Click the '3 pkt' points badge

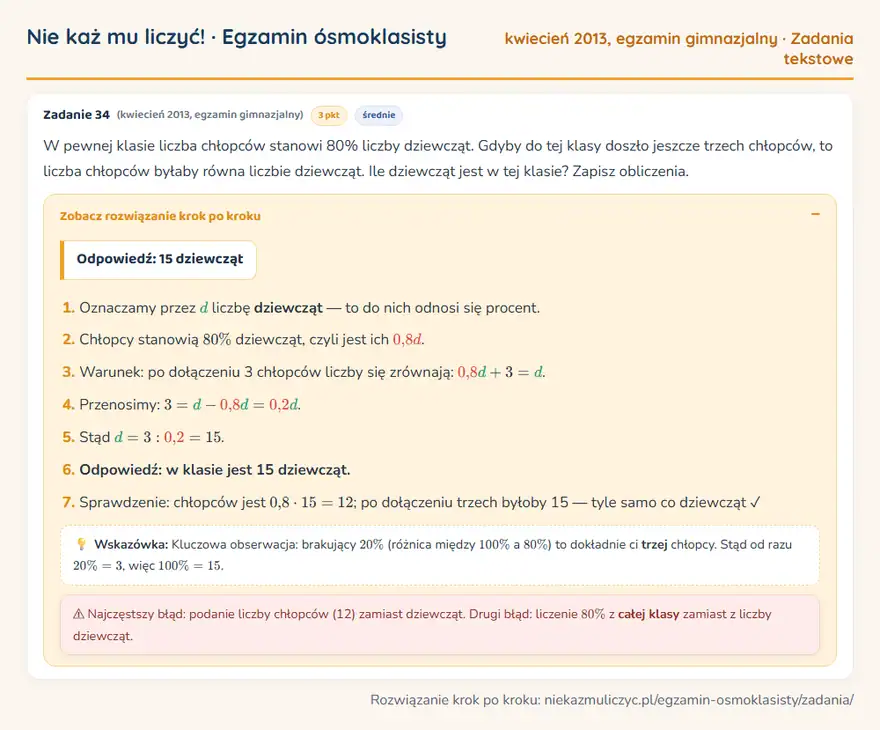click(x=329, y=115)
